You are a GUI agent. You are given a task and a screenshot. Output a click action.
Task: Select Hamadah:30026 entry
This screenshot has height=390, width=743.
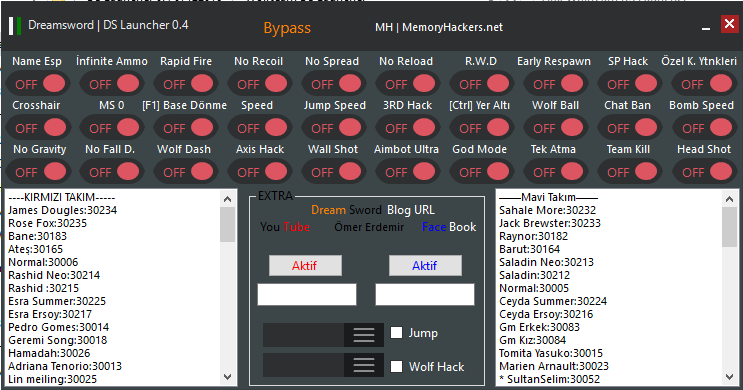49,354
